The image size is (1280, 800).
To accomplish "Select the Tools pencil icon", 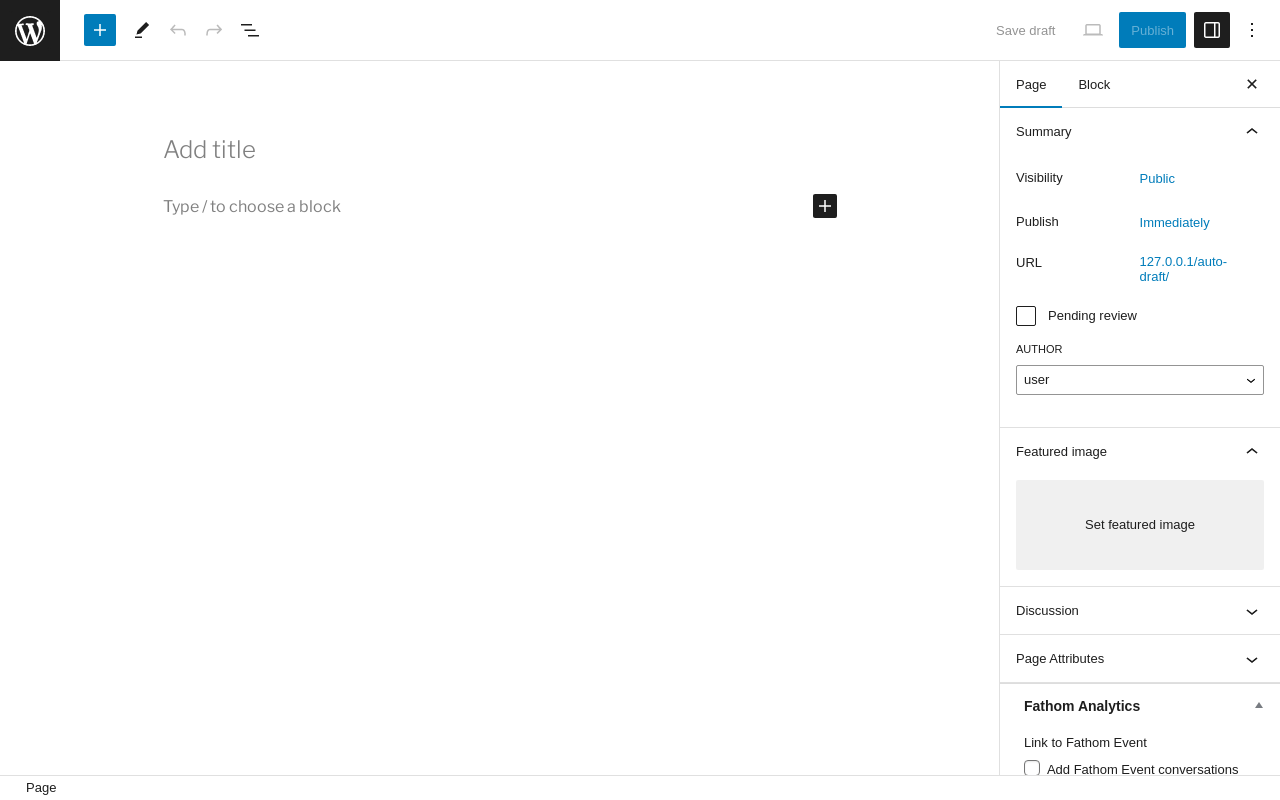I will [142, 30].
